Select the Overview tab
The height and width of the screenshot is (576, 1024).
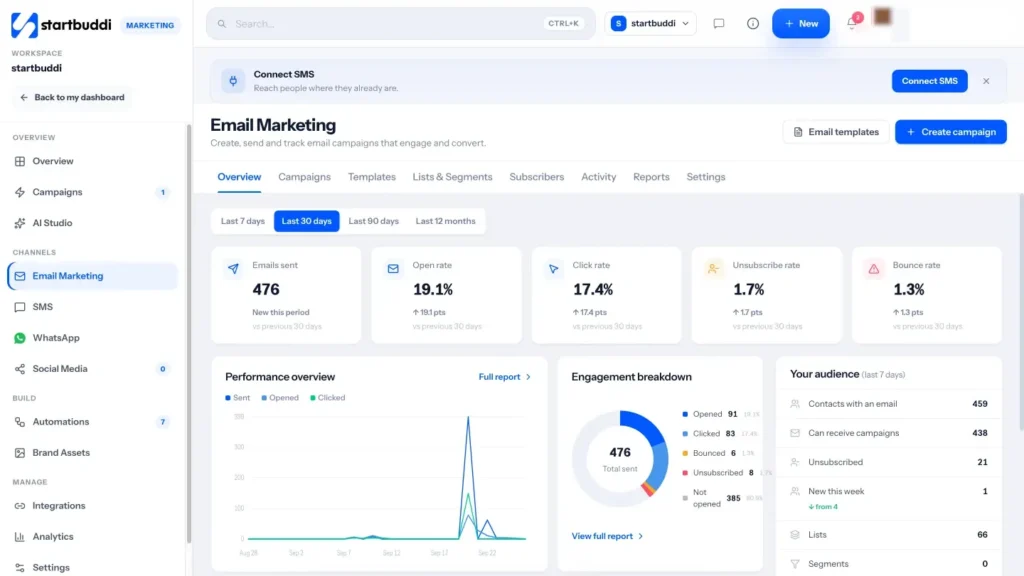[239, 177]
